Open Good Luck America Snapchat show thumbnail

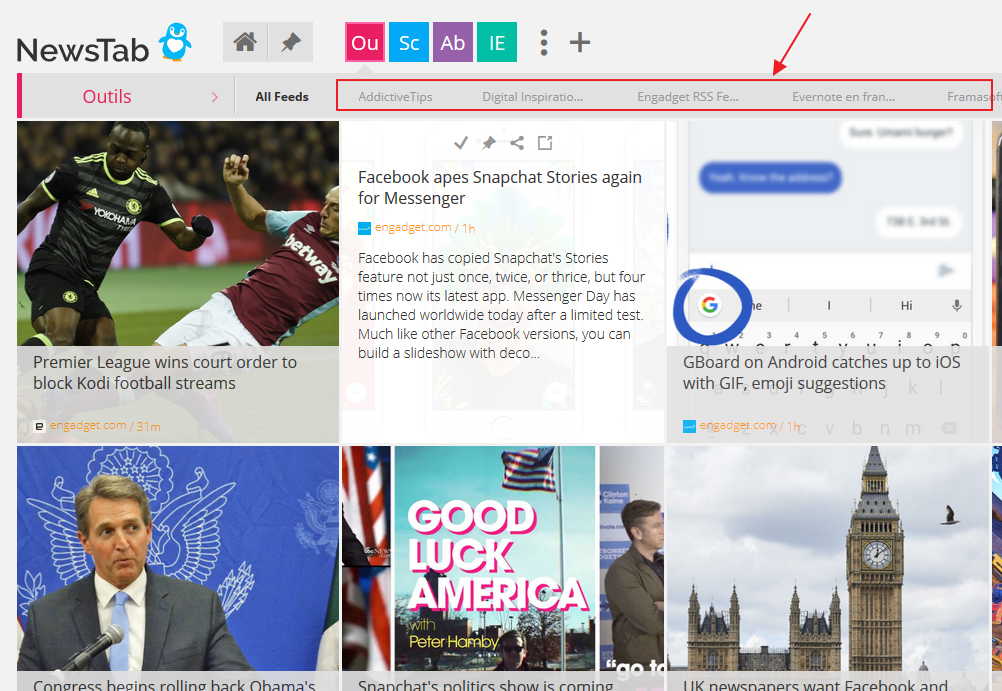coord(503,558)
